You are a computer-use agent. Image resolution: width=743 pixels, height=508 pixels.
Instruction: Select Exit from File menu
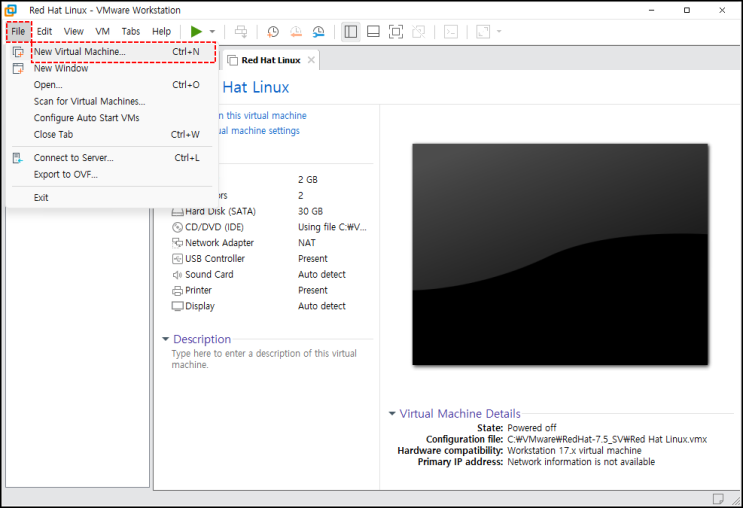tap(111, 198)
